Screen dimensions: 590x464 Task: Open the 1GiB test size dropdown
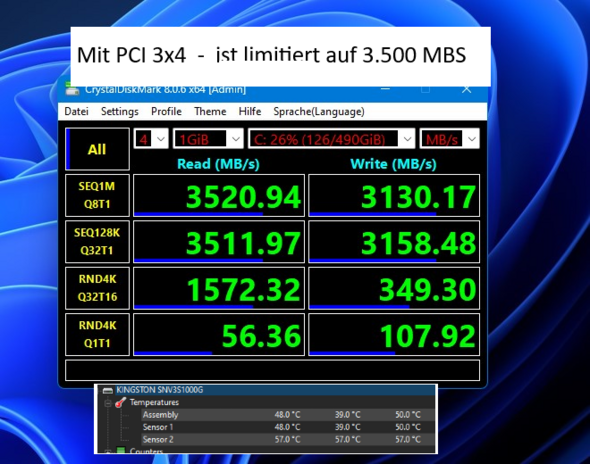point(208,139)
